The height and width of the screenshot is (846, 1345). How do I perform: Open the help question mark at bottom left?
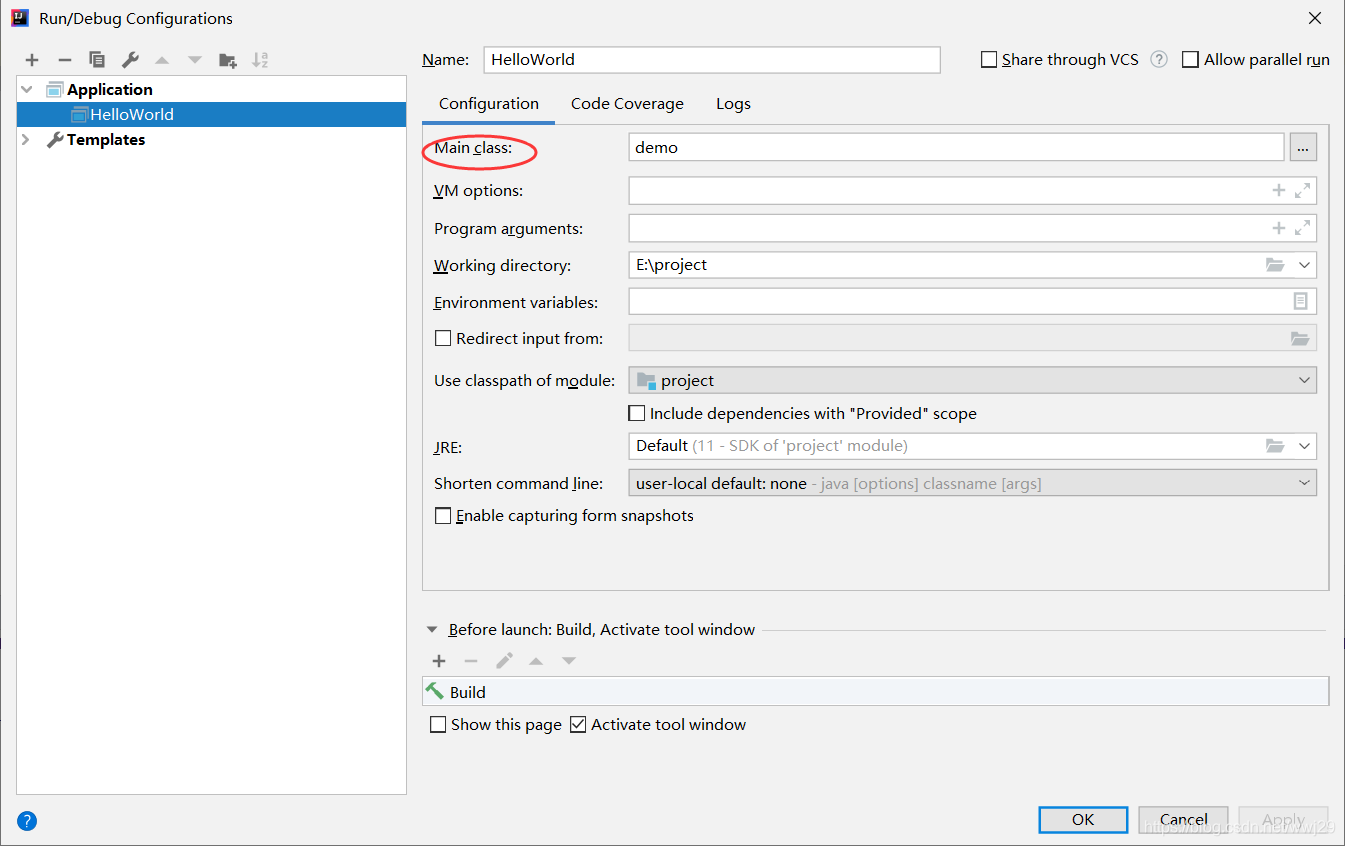pos(27,821)
